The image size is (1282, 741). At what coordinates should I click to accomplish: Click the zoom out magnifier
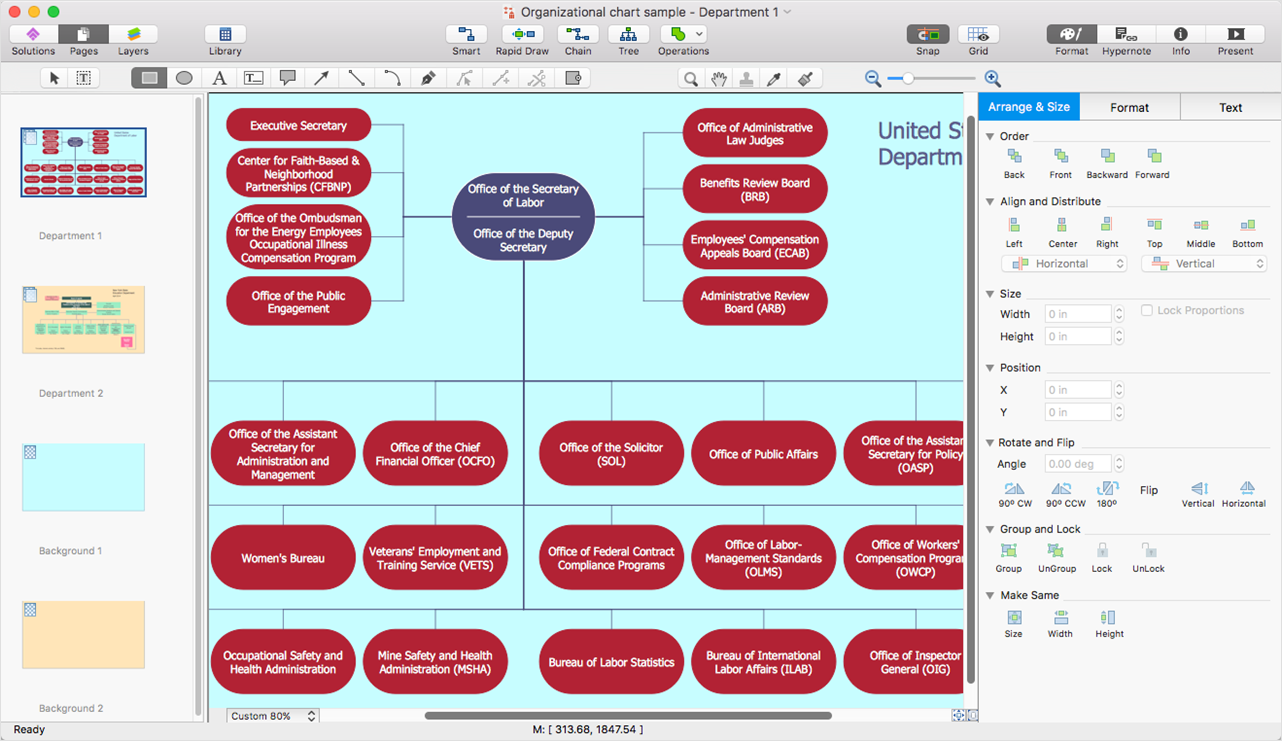[872, 78]
